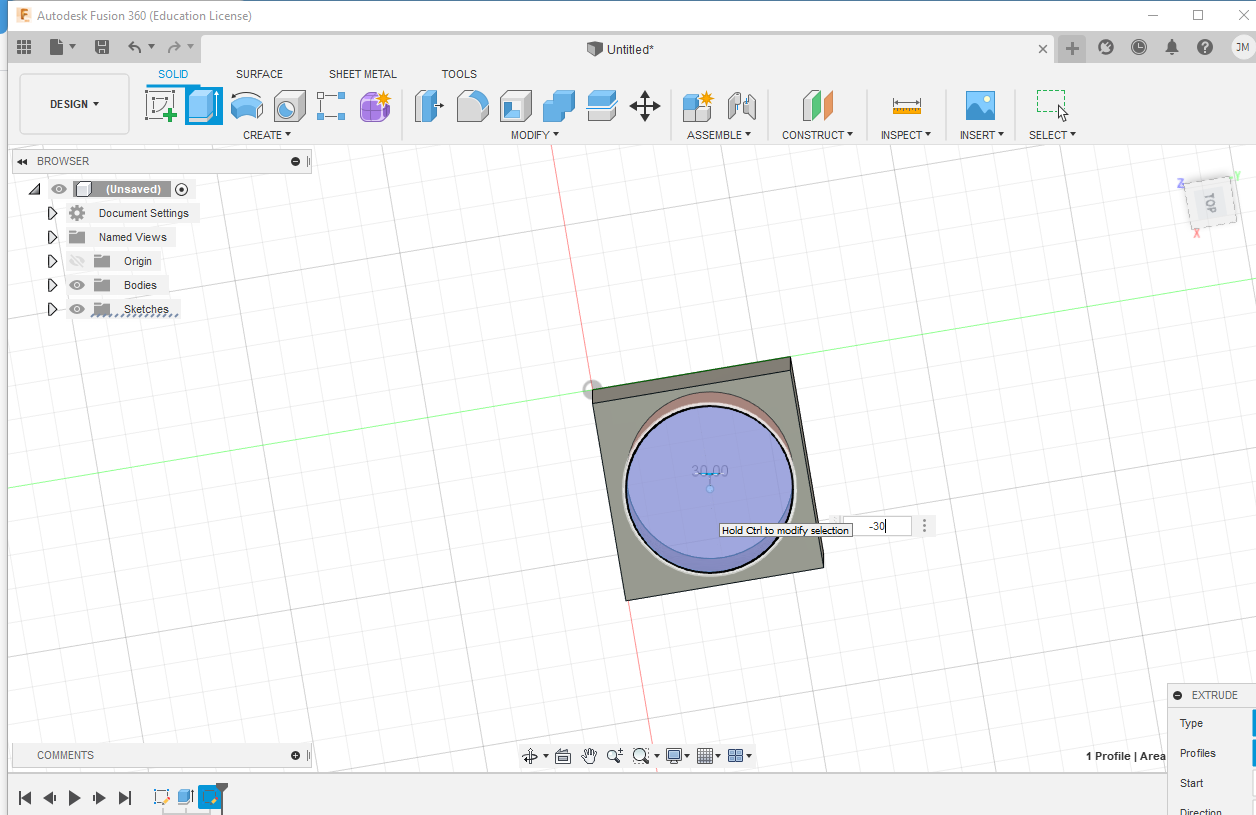Viewport: 1256px width, 815px height.
Task: Open the Help question mark menu
Action: pos(1205,47)
